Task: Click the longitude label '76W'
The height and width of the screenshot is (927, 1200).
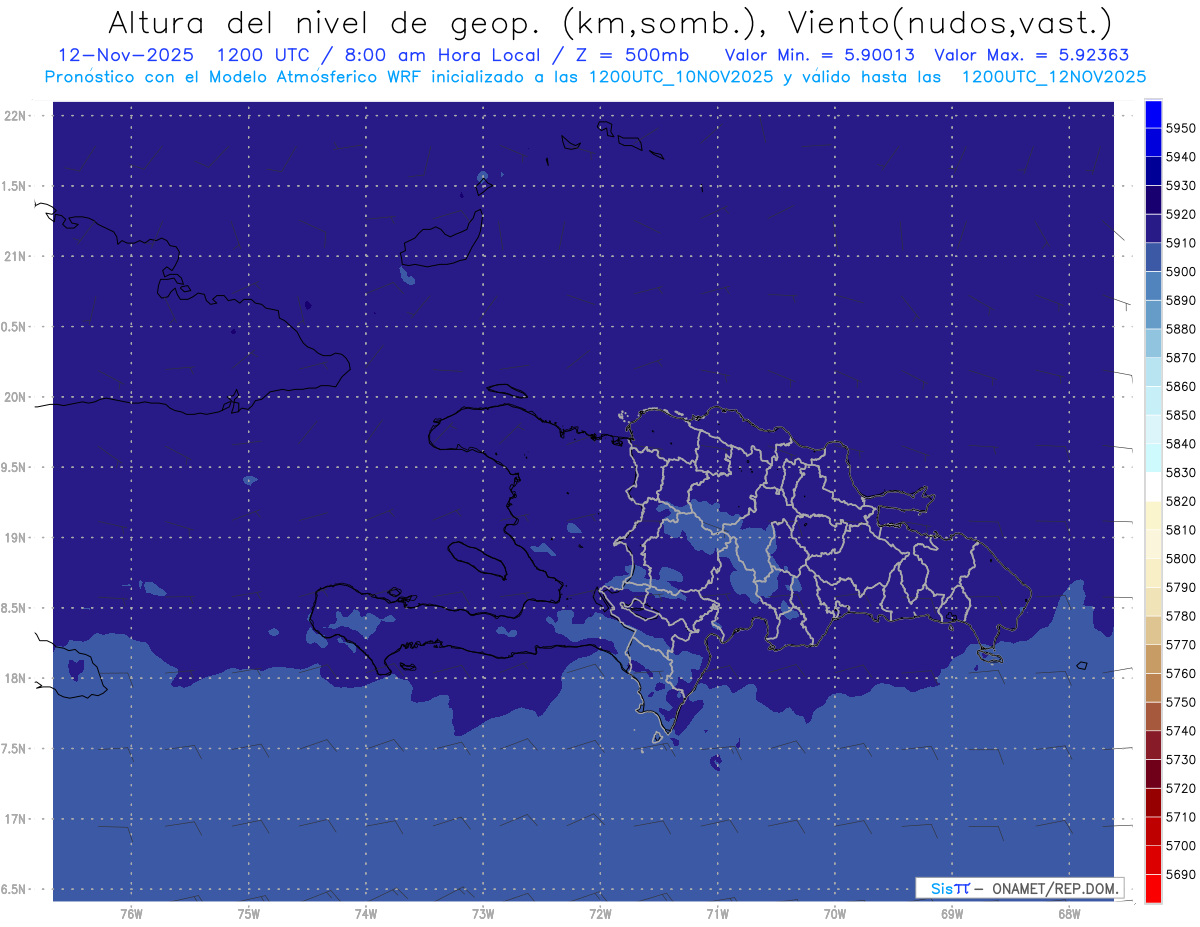Action: [x=131, y=914]
